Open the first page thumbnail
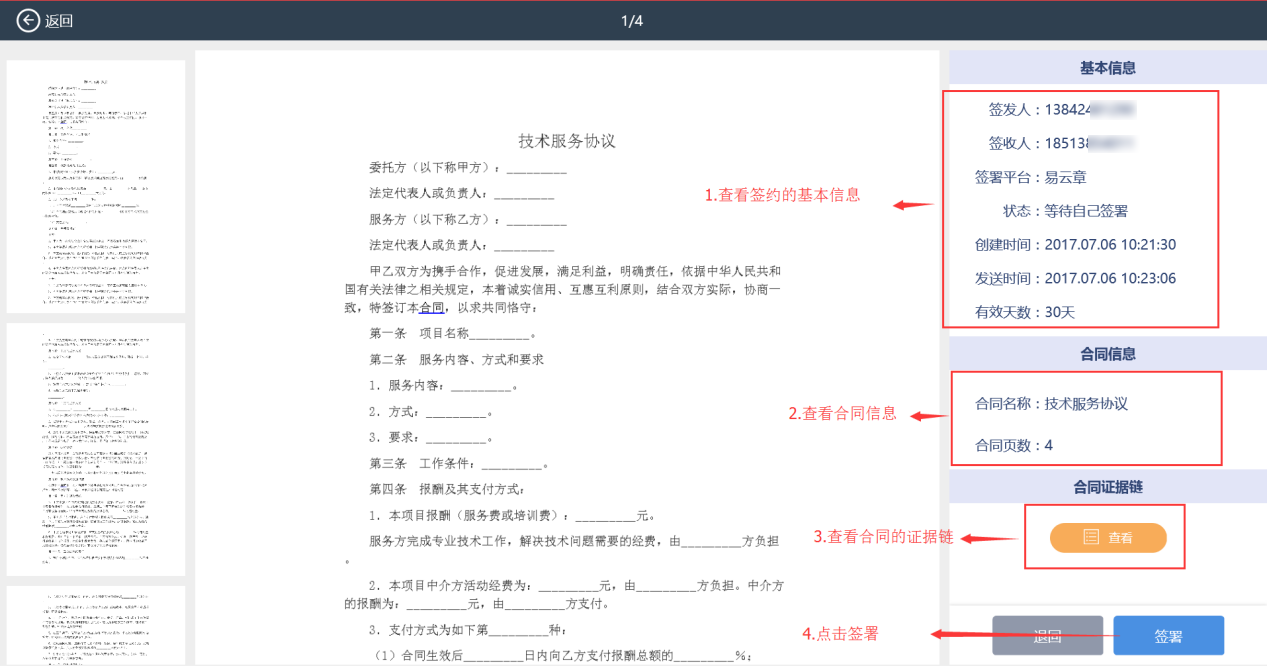Viewport: 1267px width, 666px height. (96, 187)
